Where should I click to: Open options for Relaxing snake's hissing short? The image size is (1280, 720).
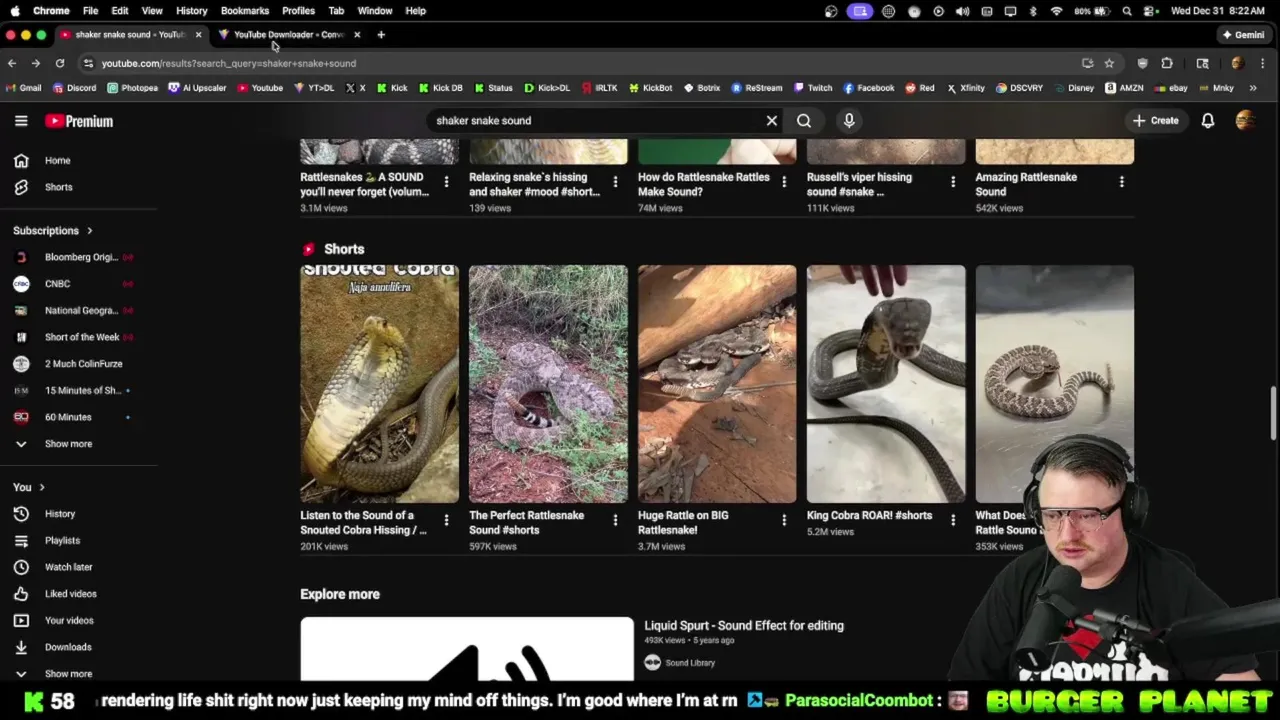click(615, 182)
